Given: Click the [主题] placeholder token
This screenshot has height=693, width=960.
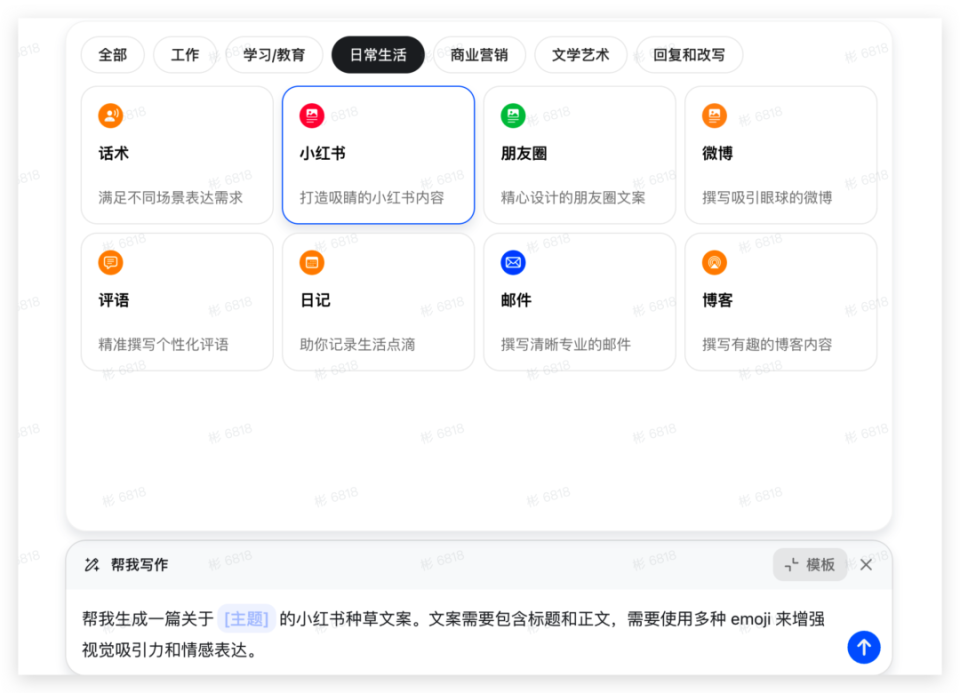Looking at the screenshot, I should click(x=246, y=620).
